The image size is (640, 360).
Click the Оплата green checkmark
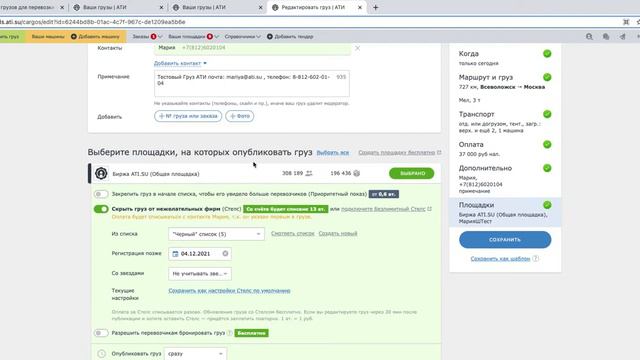[547, 144]
